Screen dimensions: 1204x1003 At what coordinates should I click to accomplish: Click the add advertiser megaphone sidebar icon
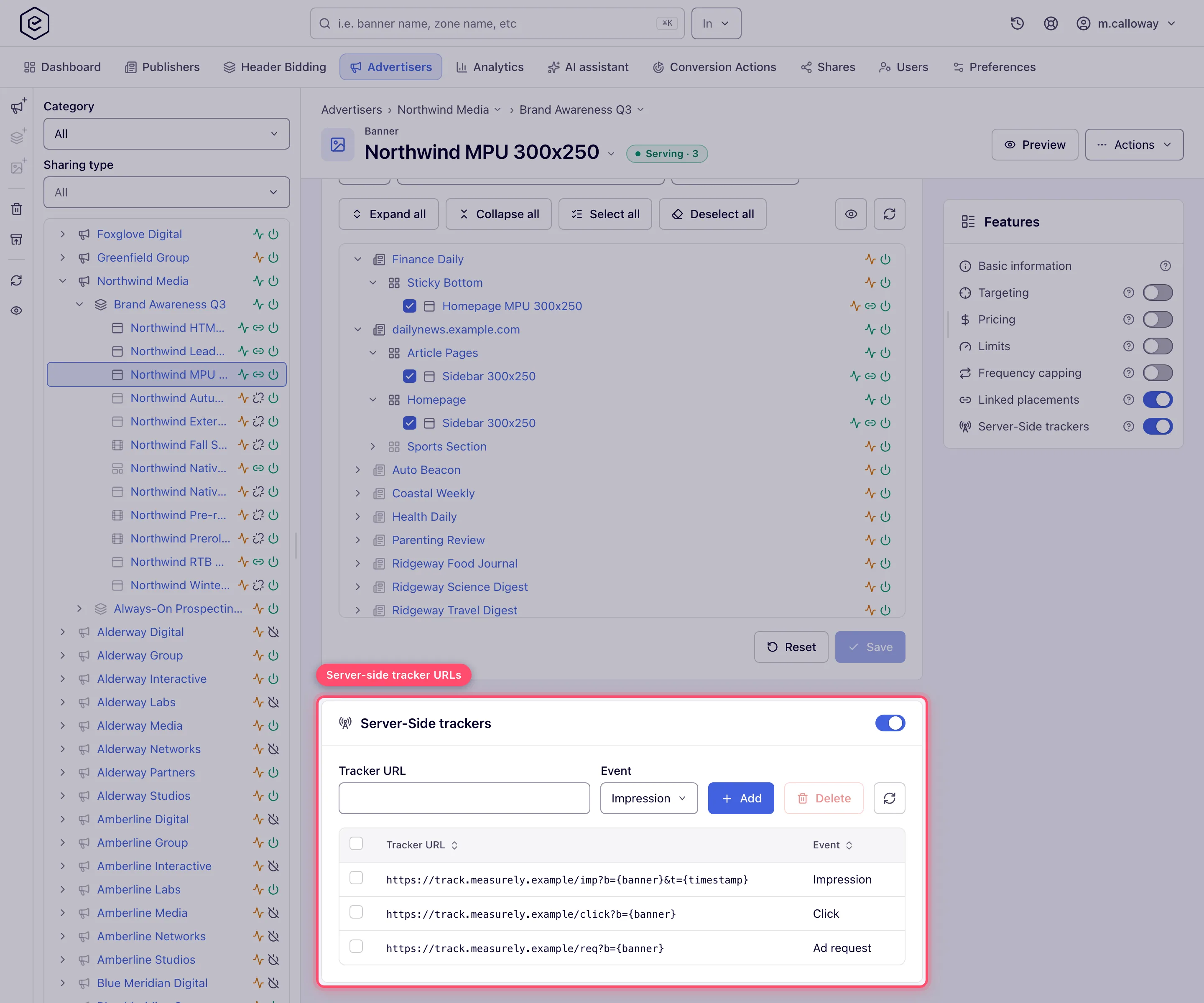pos(18,107)
